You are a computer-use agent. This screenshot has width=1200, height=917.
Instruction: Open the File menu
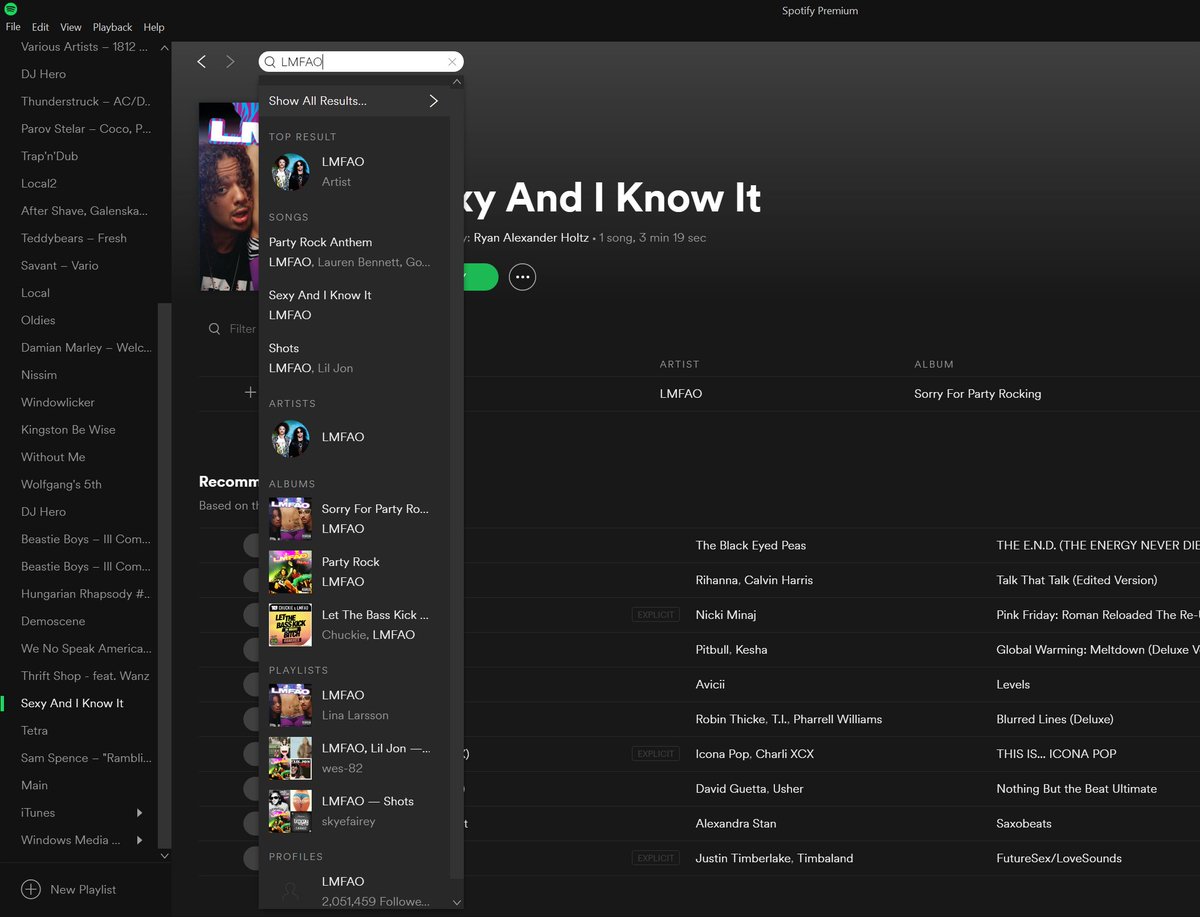coord(13,27)
